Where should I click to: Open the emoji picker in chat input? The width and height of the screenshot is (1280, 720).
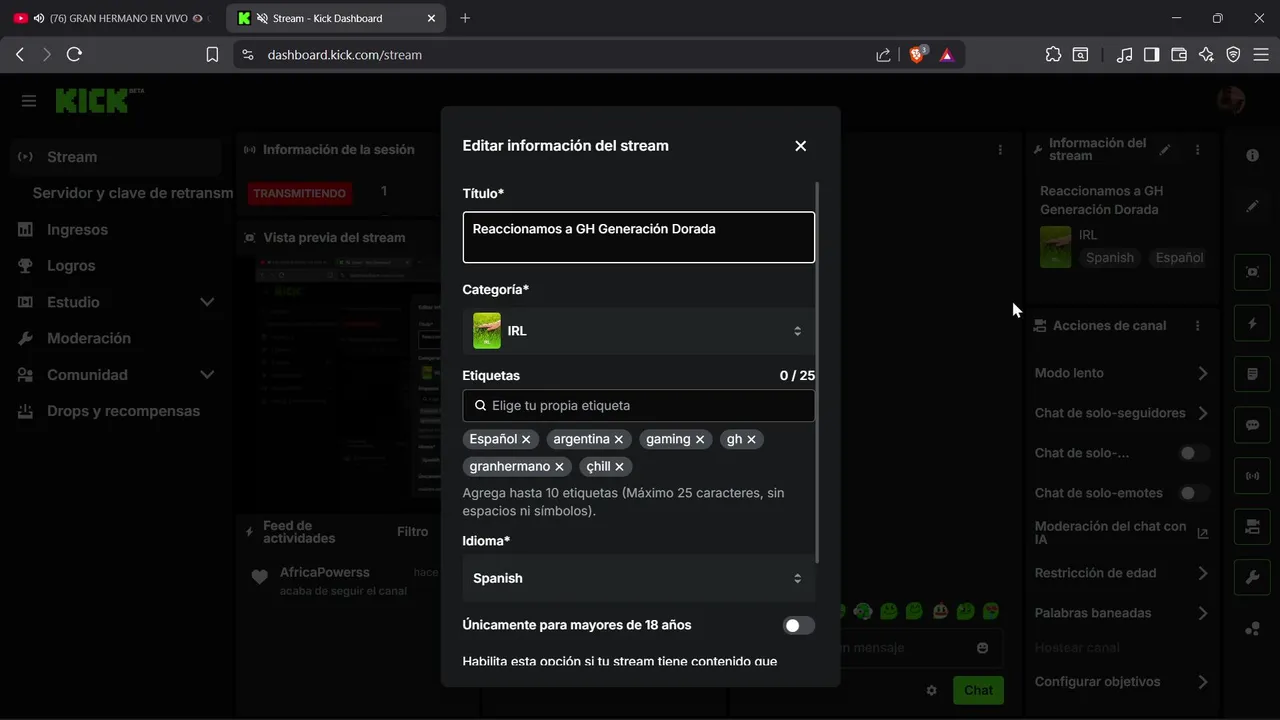982,648
